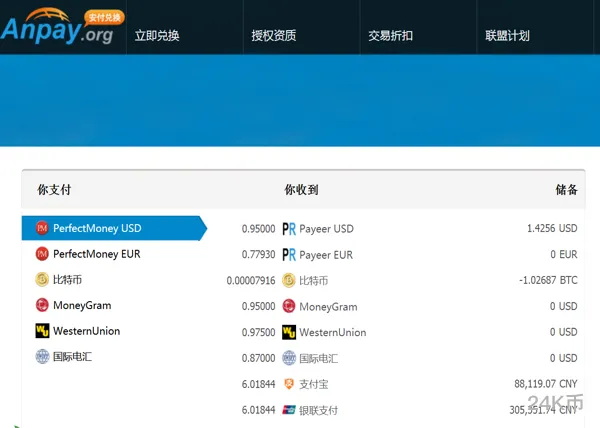The width and height of the screenshot is (600, 428).
Task: Select MoneyGram in the receive column
Action: coord(328,307)
